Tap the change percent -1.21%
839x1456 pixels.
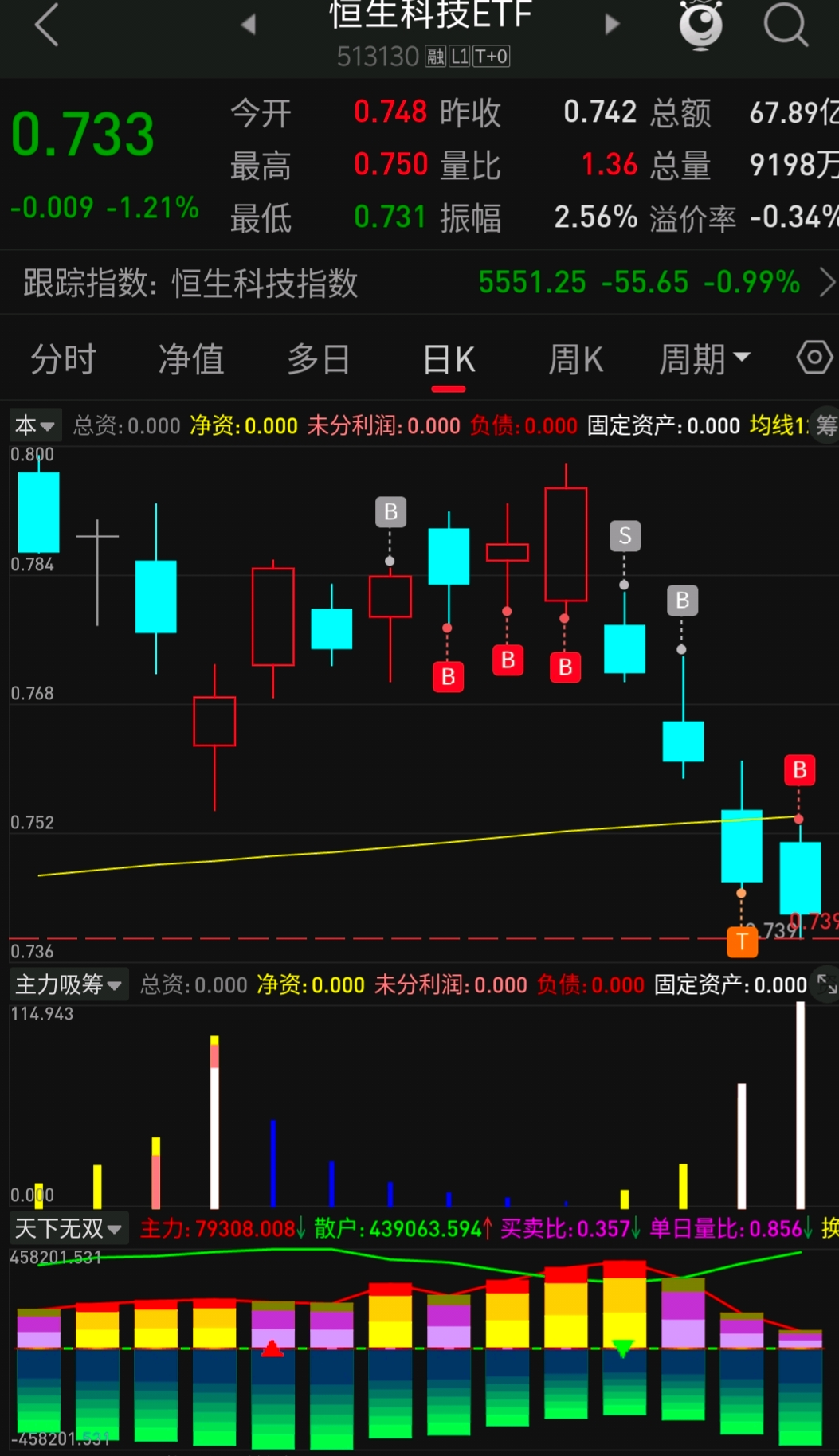[x=152, y=208]
